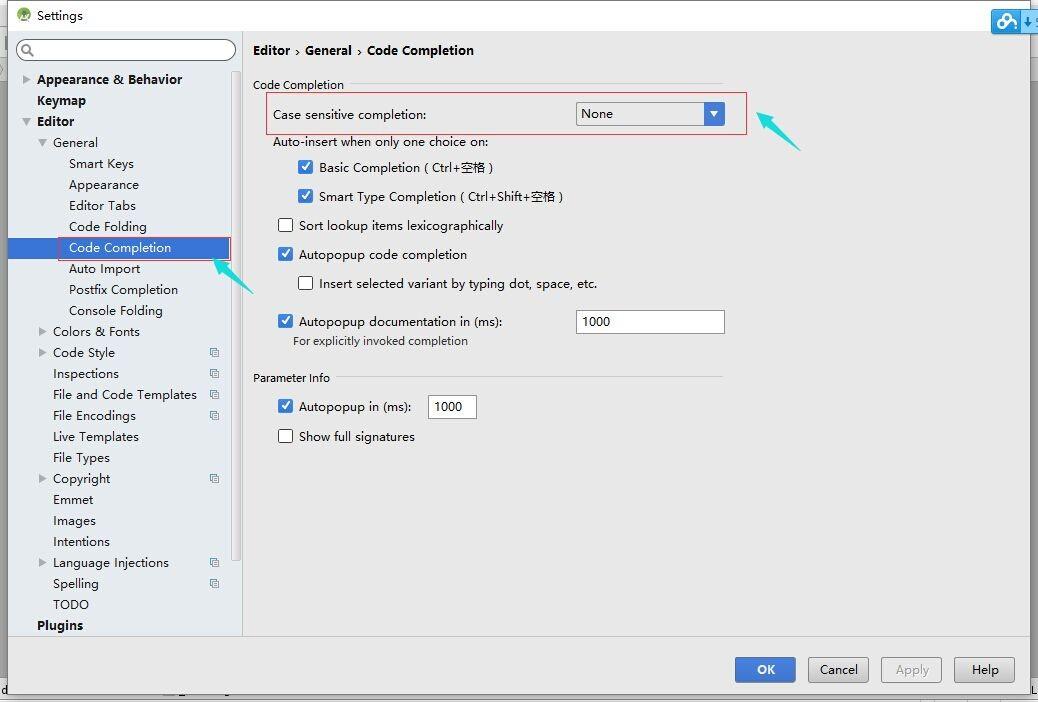Open Smart Keys settings page

(101, 163)
